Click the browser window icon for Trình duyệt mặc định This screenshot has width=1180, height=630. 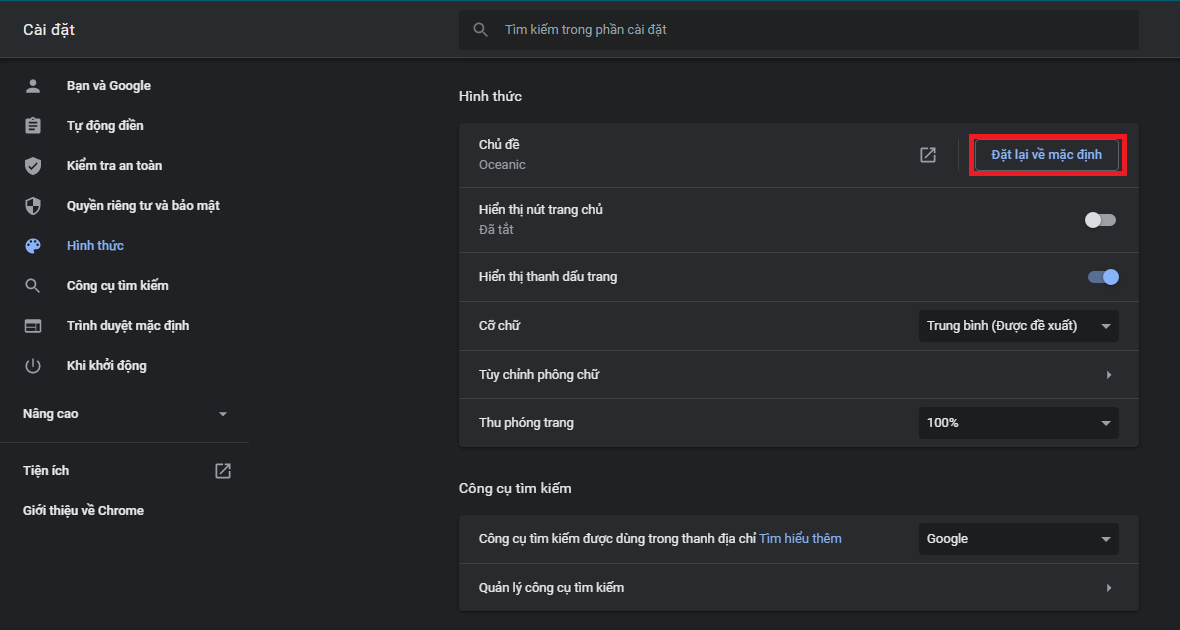click(x=32, y=326)
